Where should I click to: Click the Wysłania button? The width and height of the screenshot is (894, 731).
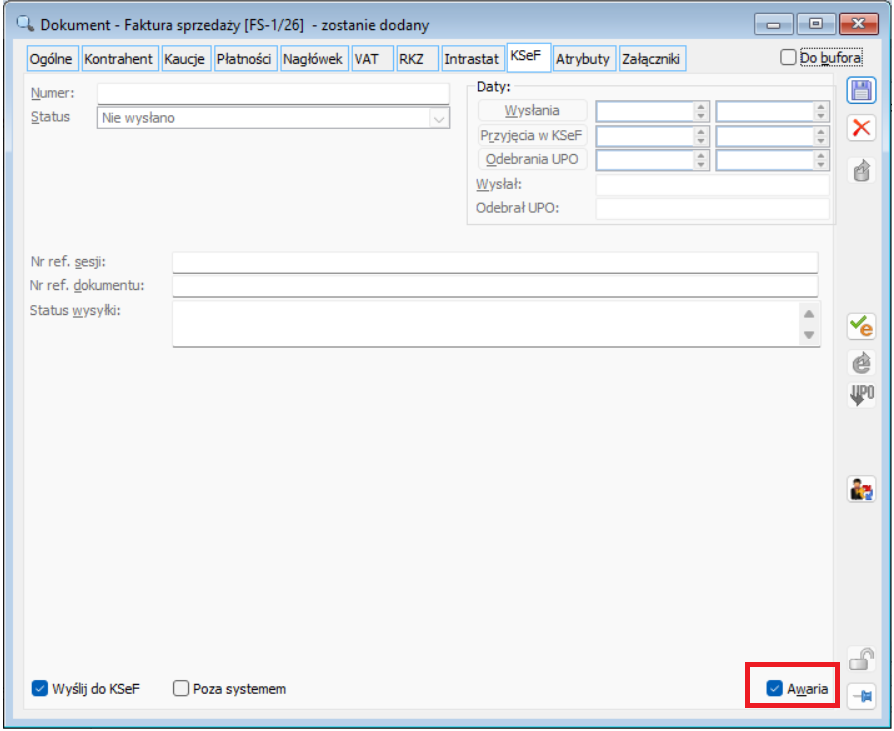coord(533,111)
